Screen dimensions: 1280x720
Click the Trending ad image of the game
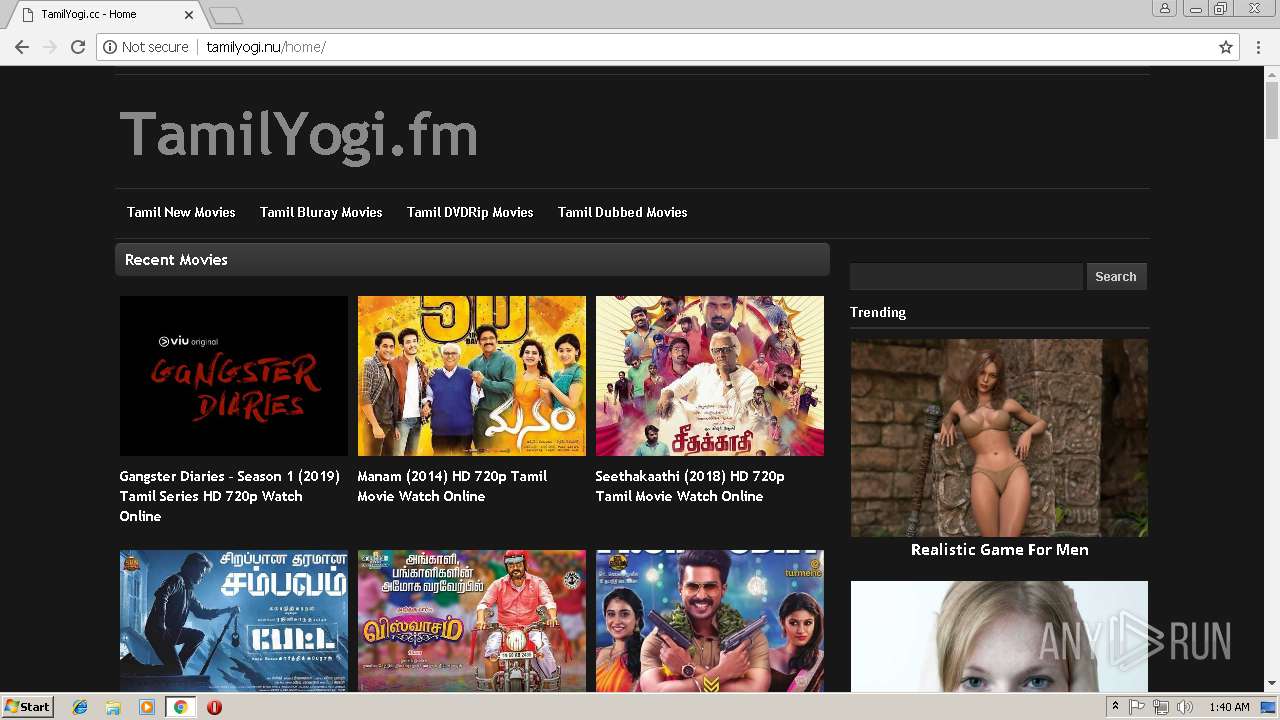[x=999, y=437]
